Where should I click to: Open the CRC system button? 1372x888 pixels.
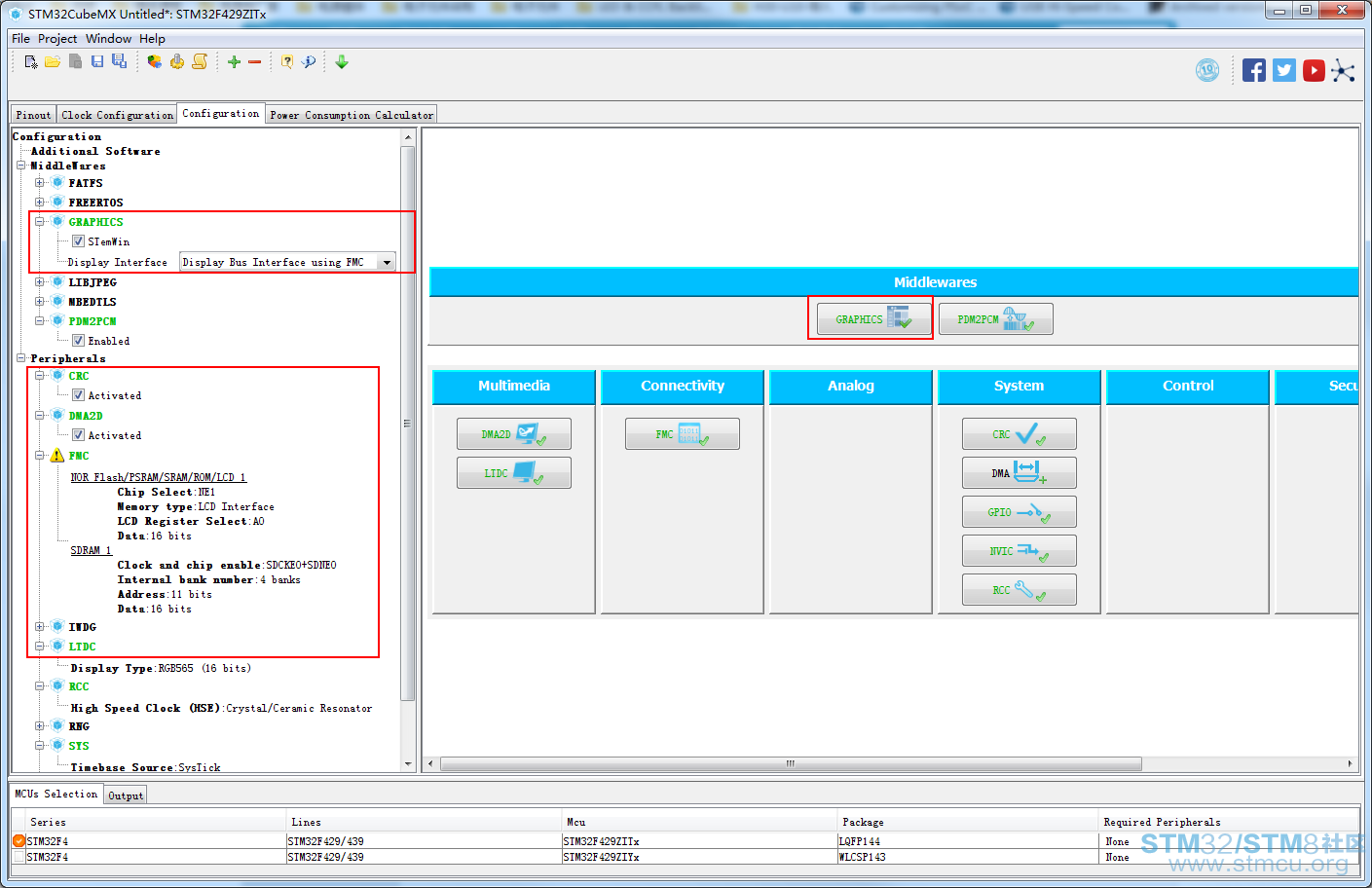point(1020,434)
